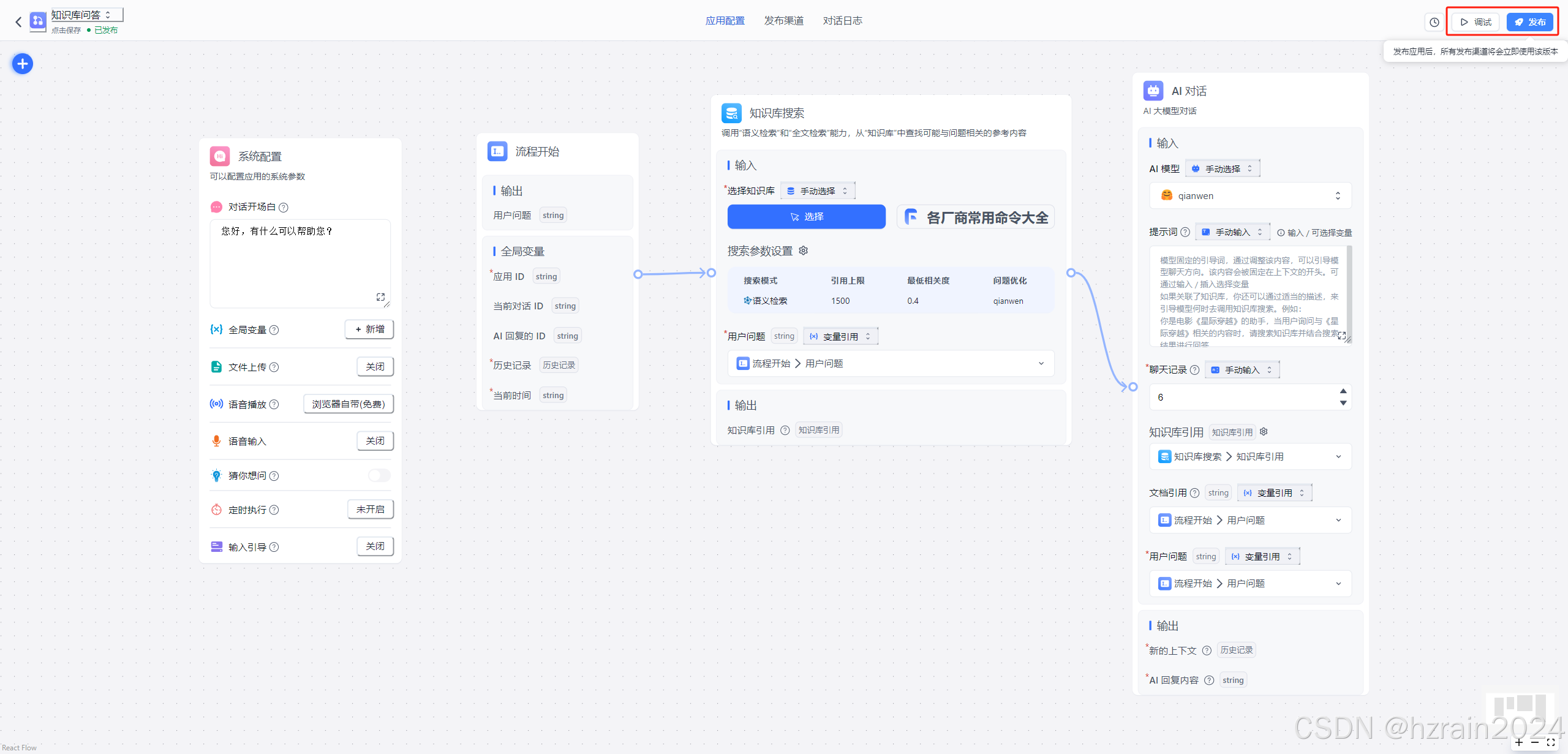Click the 系统配置 node icon

[220, 156]
